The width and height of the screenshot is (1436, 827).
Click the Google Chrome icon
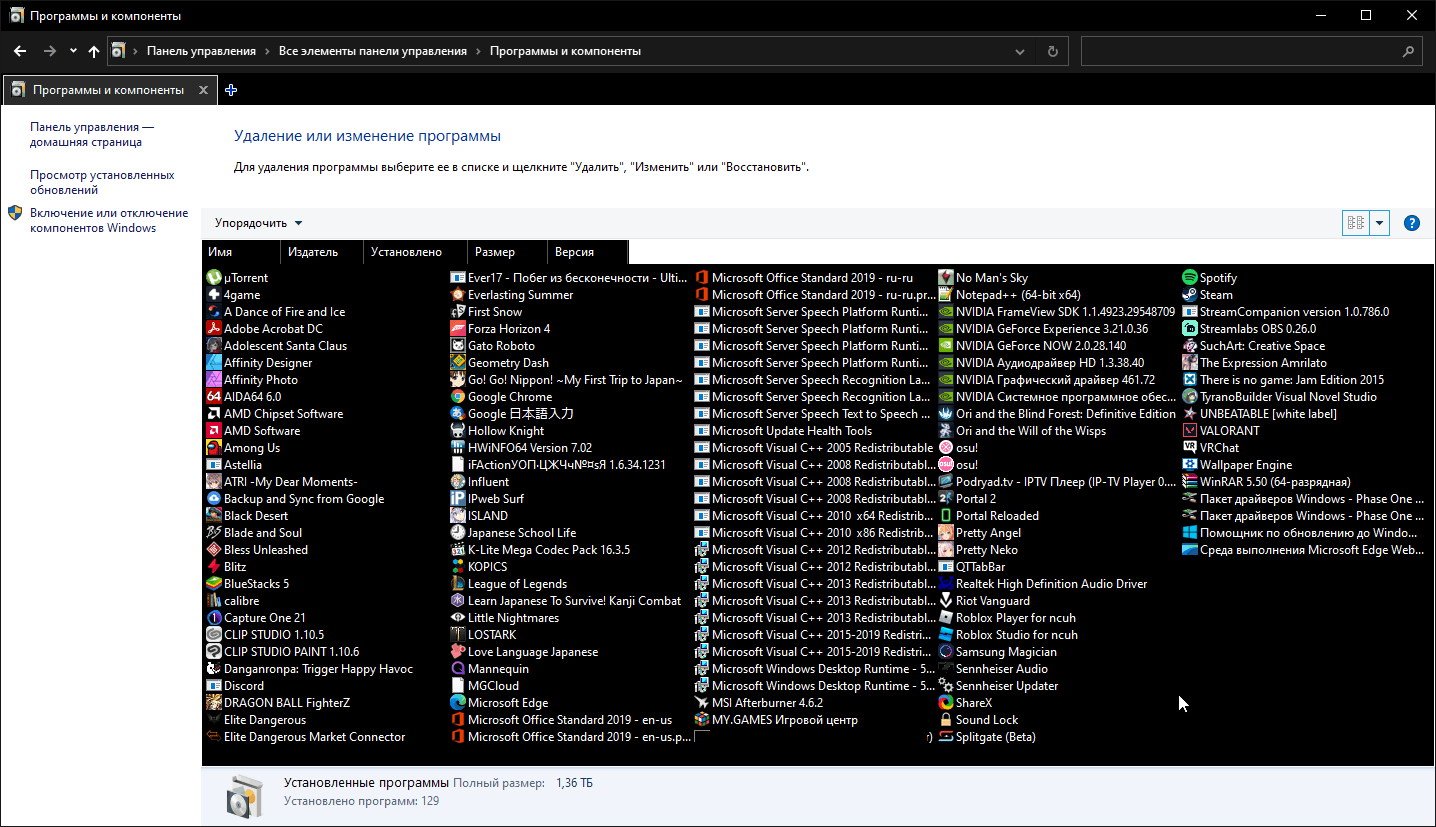(x=458, y=397)
